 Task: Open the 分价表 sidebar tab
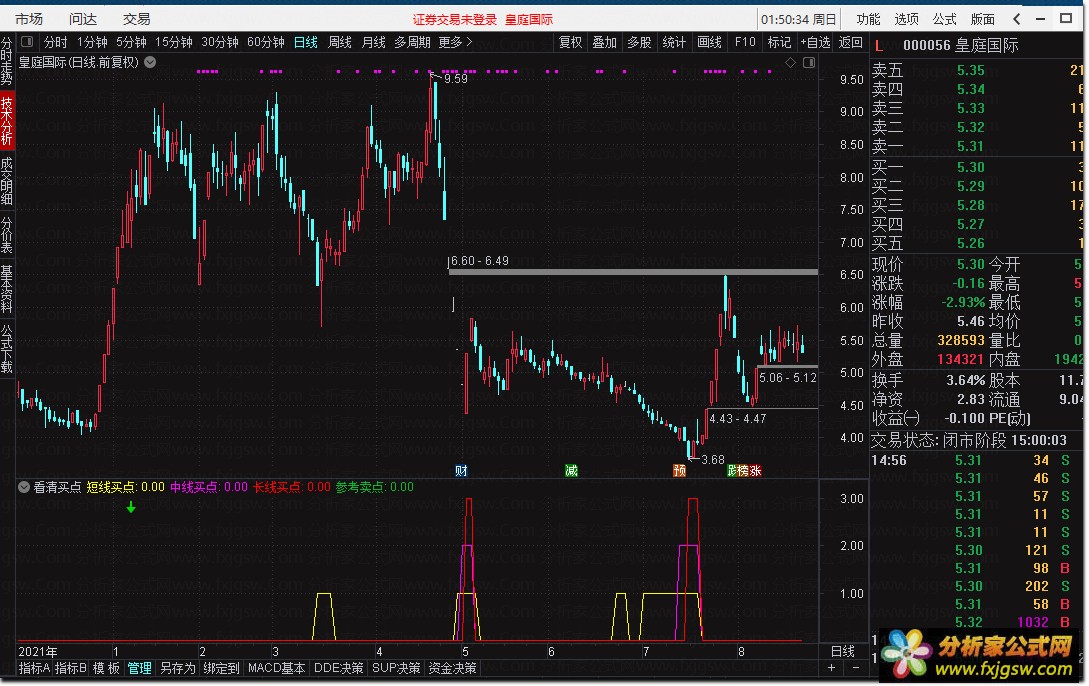[7, 235]
